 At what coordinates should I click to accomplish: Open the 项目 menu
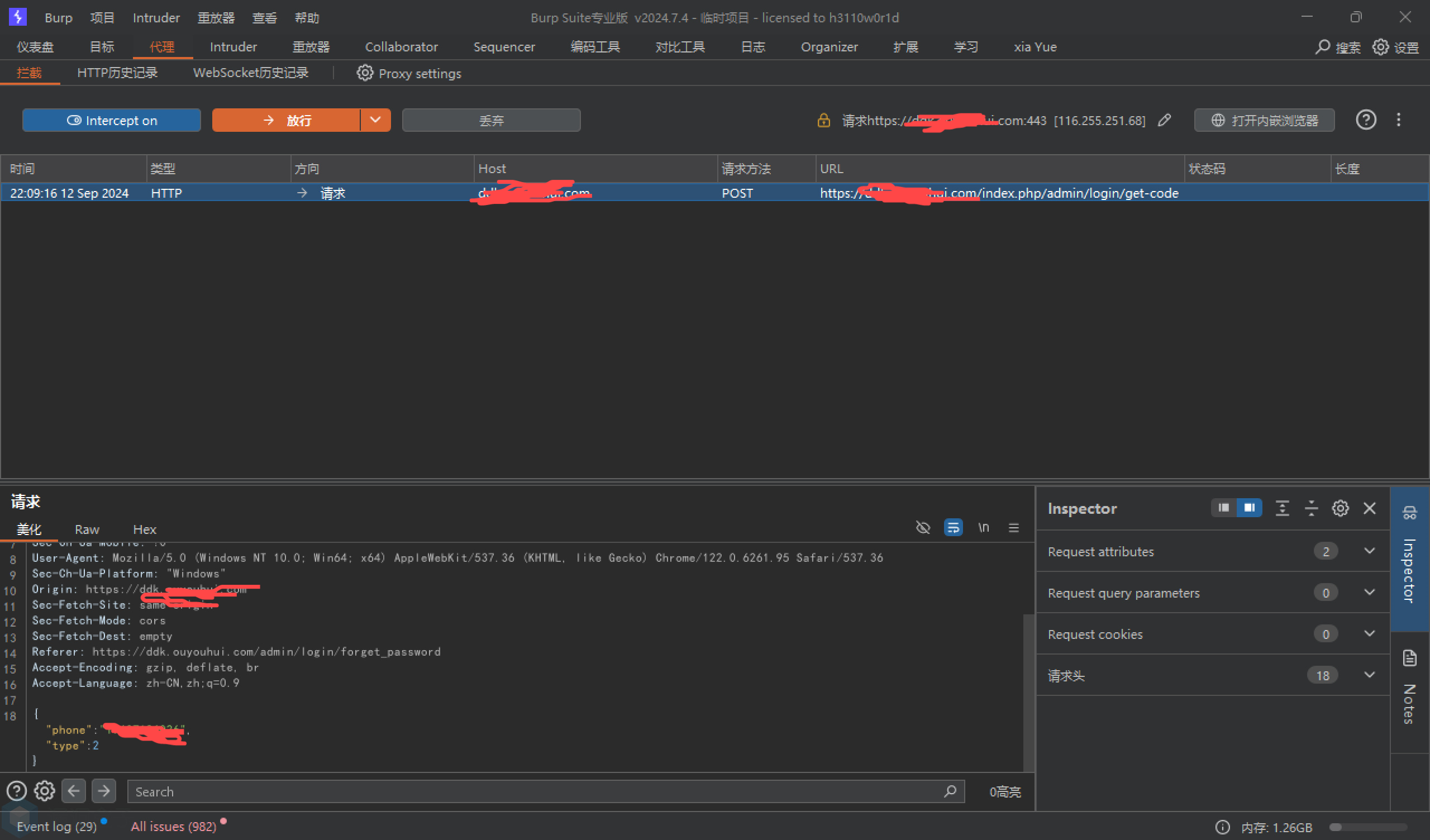point(102,18)
